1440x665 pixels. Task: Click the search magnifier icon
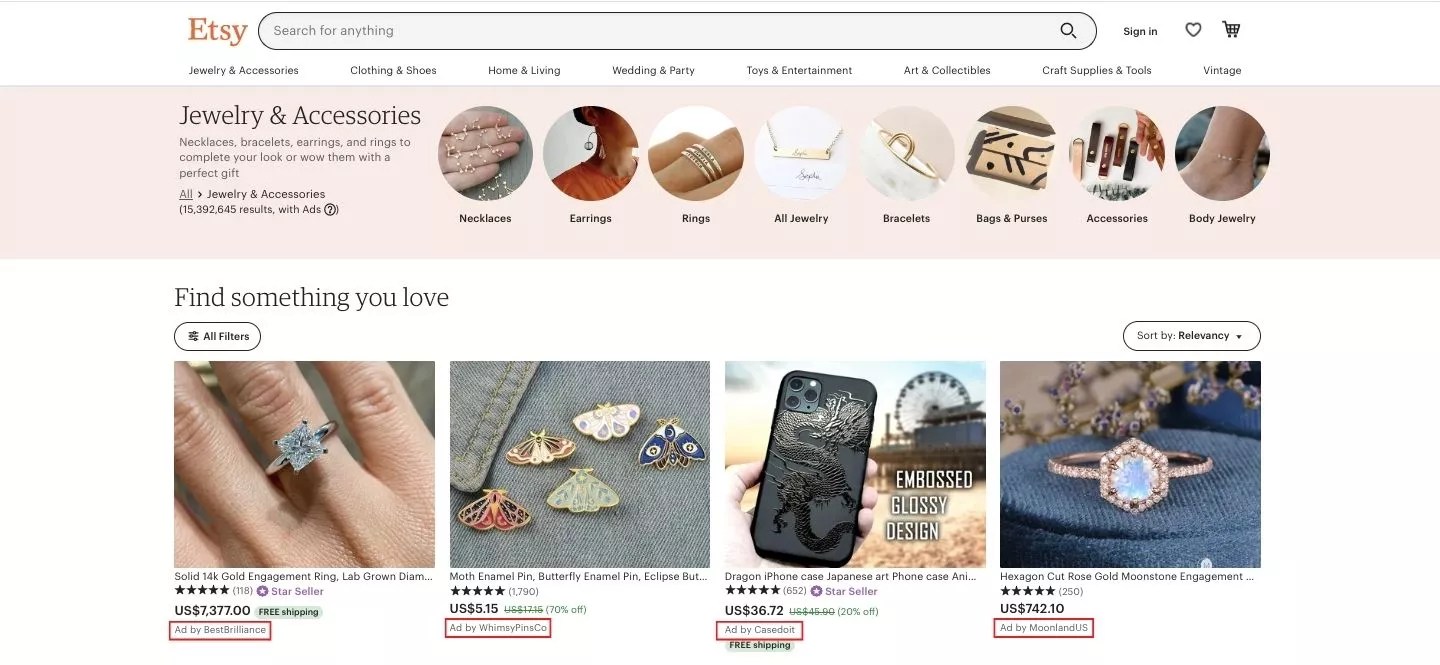[1068, 30]
